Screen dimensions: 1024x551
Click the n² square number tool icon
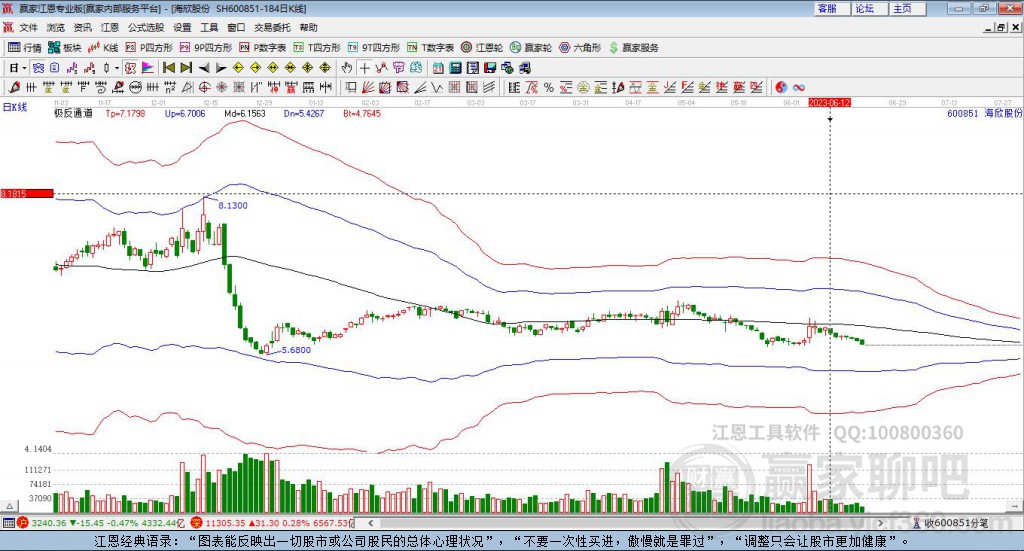[x=170, y=87]
